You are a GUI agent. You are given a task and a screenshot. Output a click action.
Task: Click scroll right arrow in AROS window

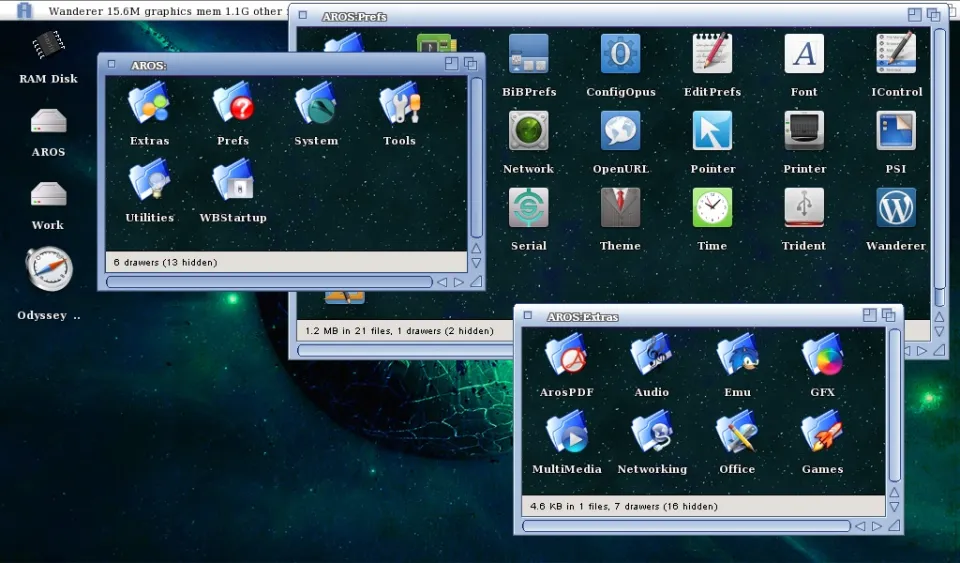pos(459,282)
